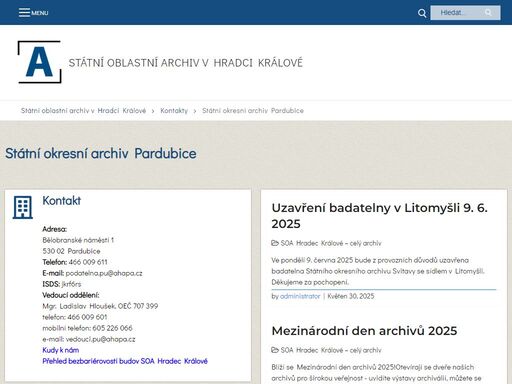
Task: Select breadcrumb Státní okresní archiv Pardubice
Action: point(253,111)
